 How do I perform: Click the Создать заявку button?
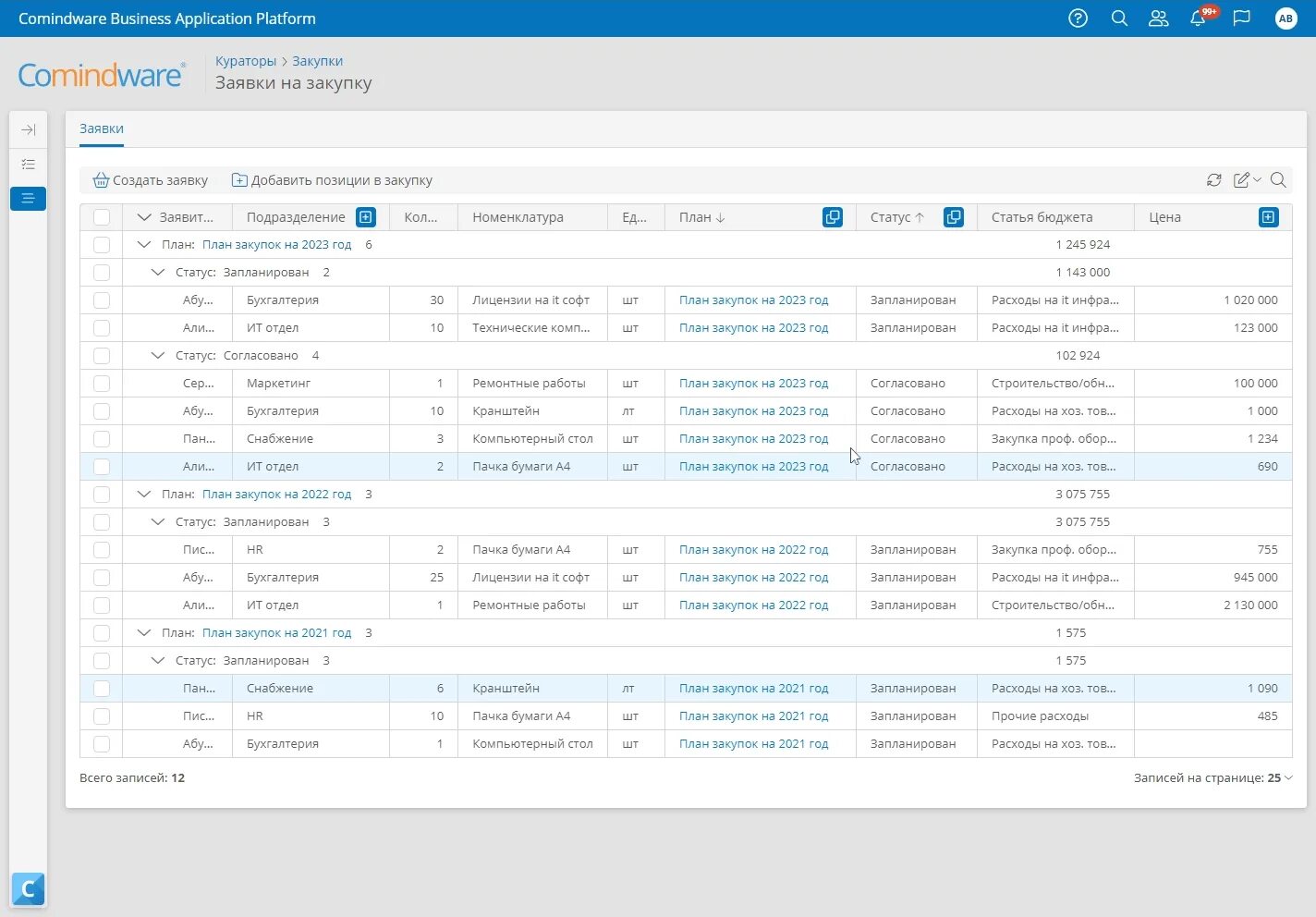point(151,179)
